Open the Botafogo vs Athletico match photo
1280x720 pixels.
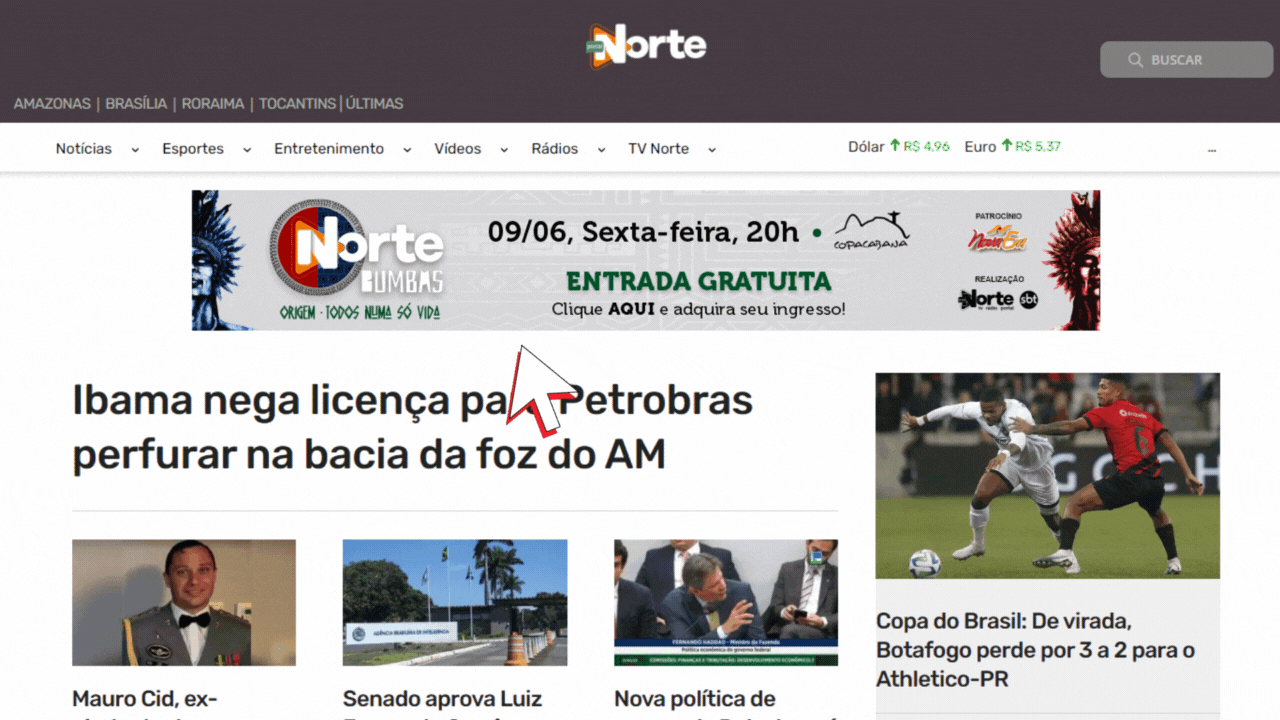coord(1047,476)
